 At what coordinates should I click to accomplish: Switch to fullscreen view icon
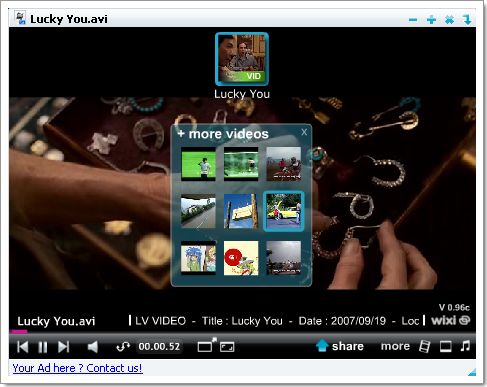[x=227, y=347]
